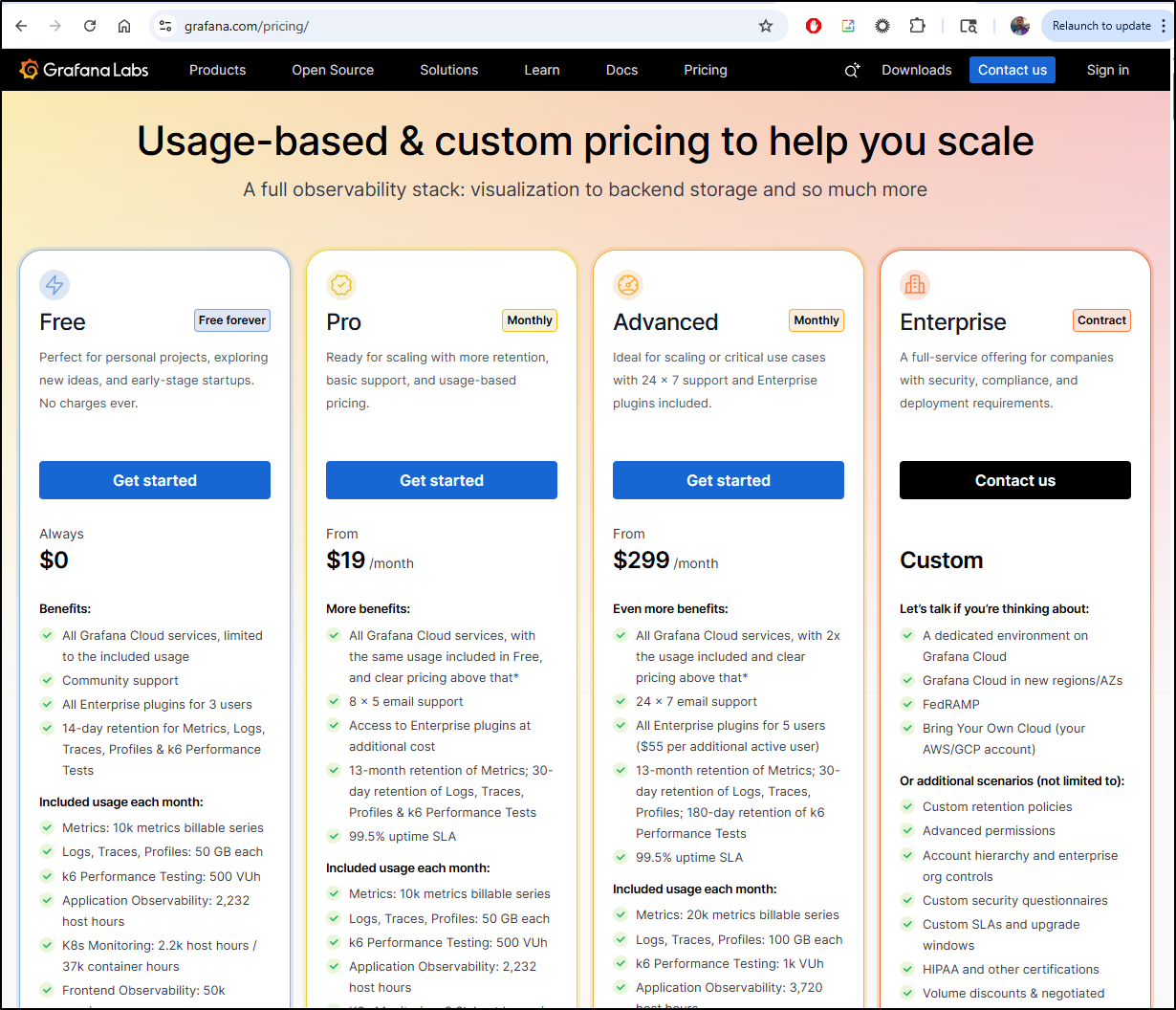Click check icon beside 24 × 7 email support
Viewport: 1176px width, 1010px height.
[620, 701]
